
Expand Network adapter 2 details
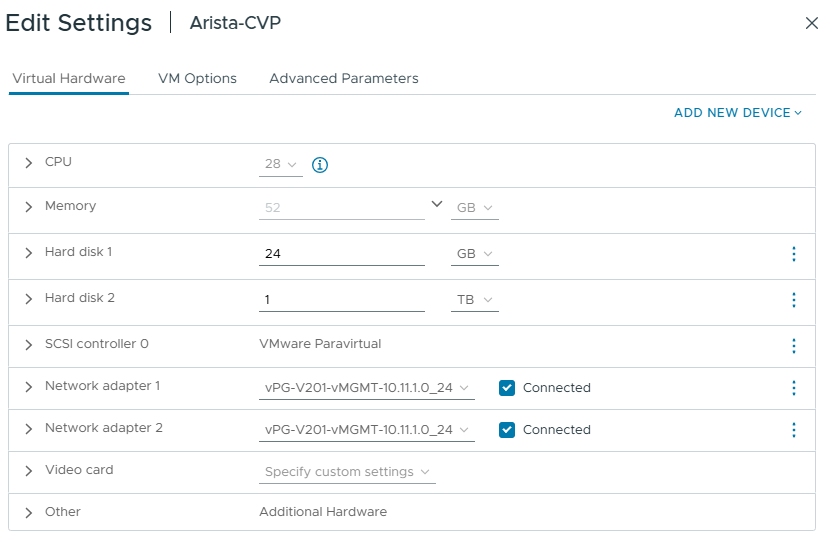[29, 429]
